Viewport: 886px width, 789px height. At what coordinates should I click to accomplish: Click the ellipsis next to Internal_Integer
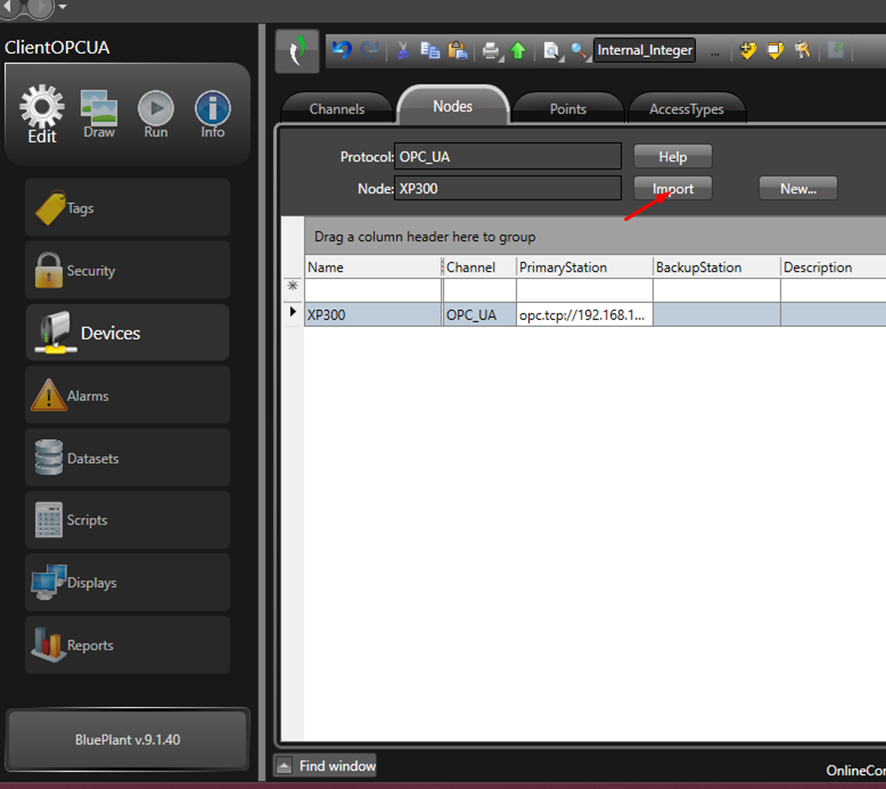click(x=714, y=51)
